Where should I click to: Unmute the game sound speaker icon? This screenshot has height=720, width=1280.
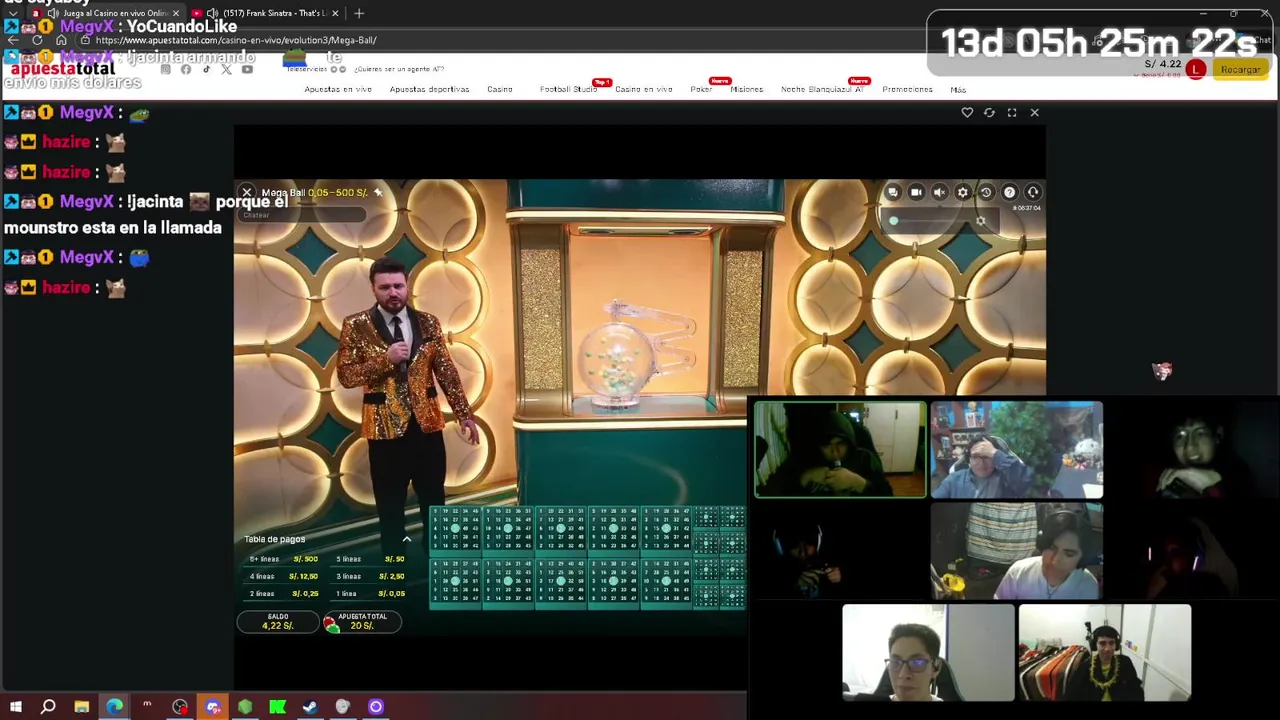click(x=939, y=192)
